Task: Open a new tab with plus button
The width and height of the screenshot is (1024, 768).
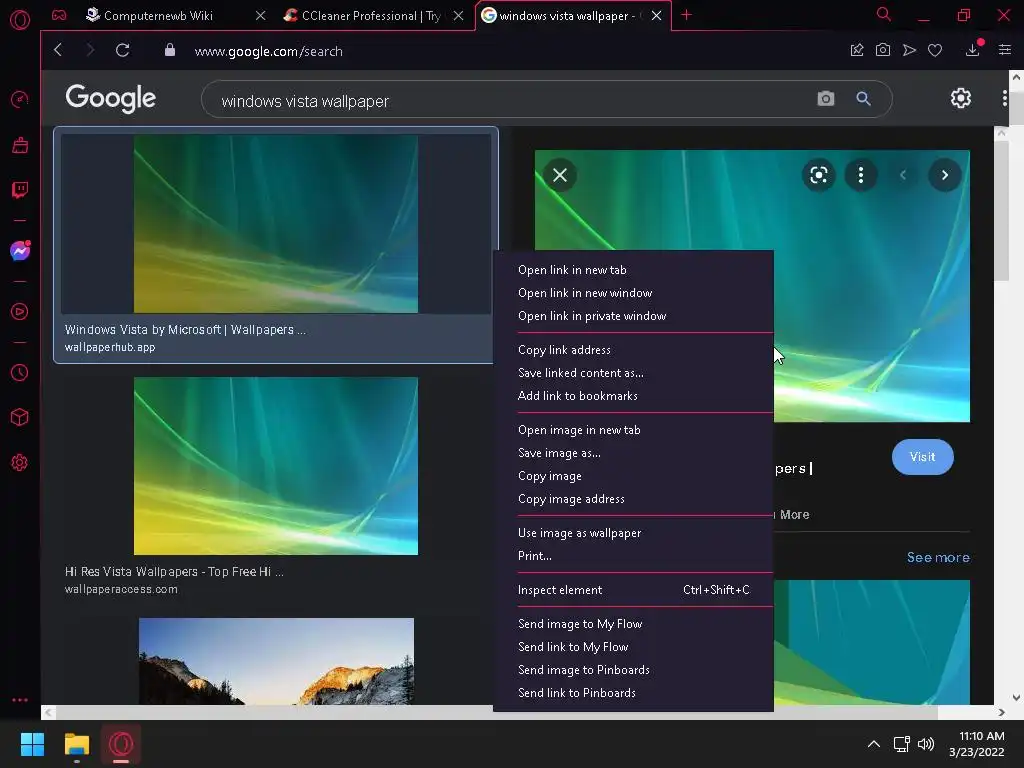Action: point(686,15)
